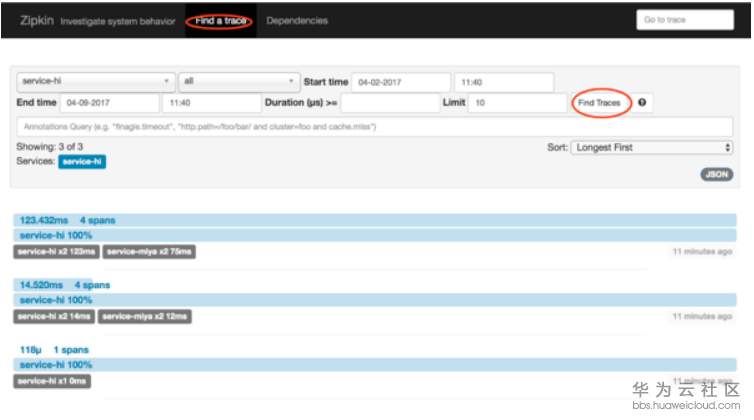Open the 123.432ms trace with 4 spans
Viewport: 754px width, 420px height.
pyautogui.click(x=375, y=220)
